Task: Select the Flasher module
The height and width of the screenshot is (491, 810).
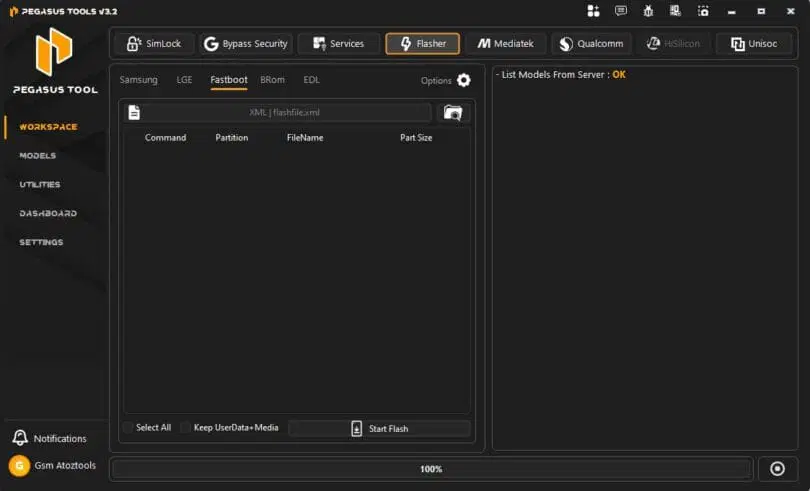Action: [x=423, y=44]
